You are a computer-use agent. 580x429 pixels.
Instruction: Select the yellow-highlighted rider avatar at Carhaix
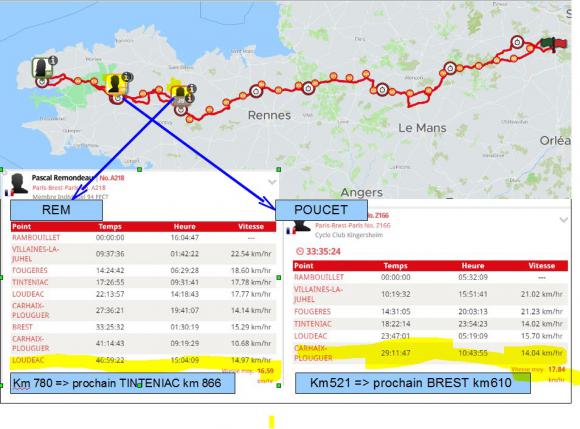click(116, 84)
